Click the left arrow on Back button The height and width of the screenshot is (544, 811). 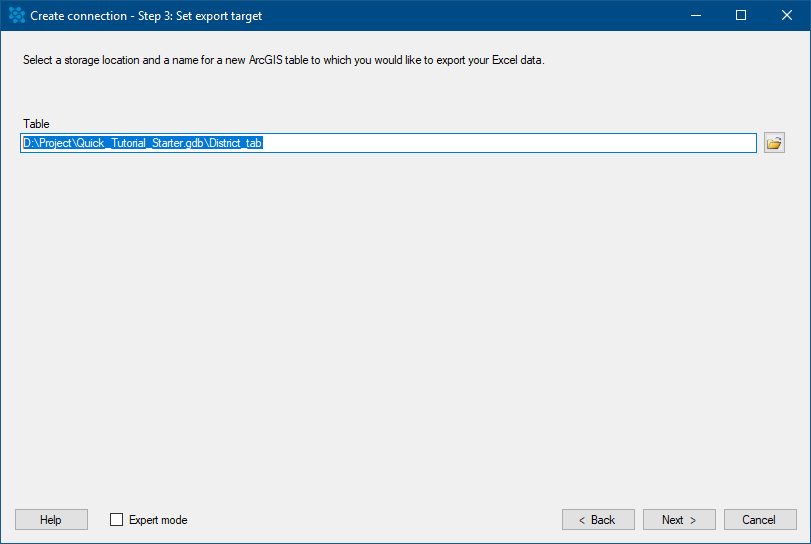tap(582, 520)
